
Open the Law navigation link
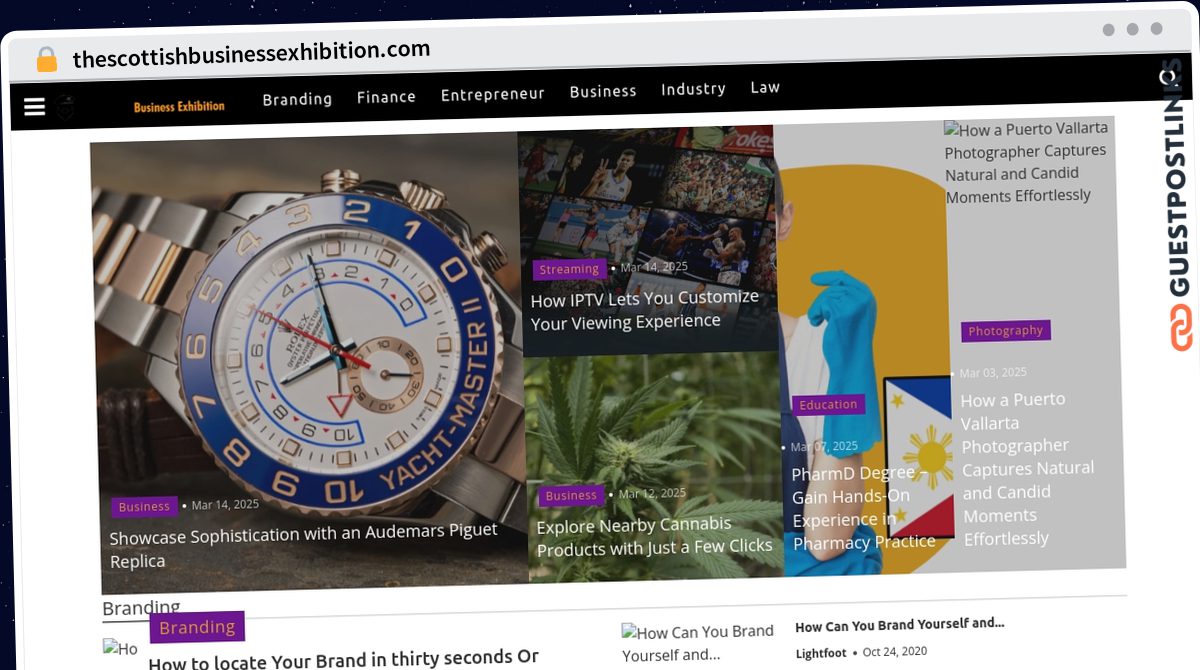tap(765, 87)
